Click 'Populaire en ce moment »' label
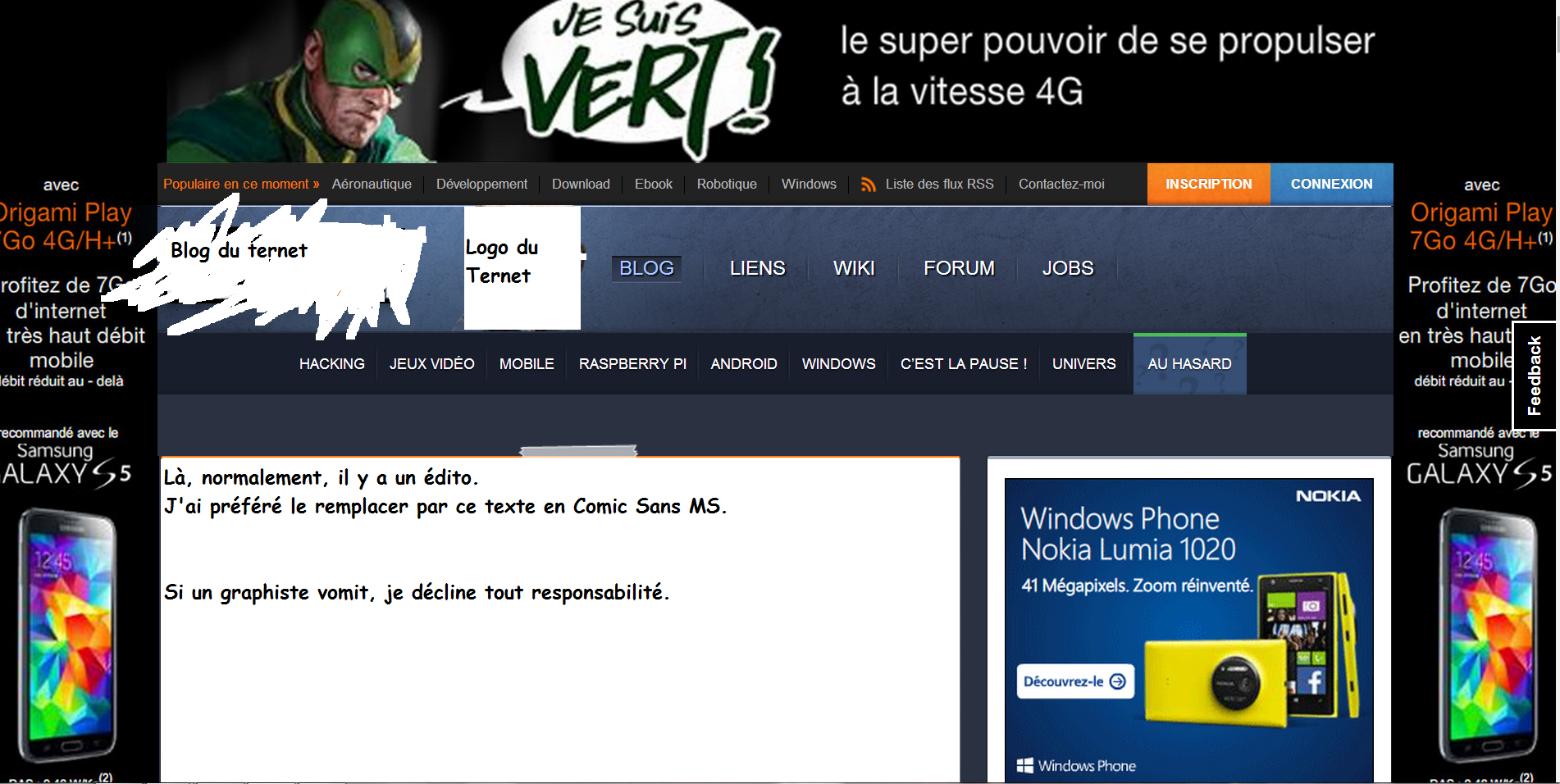The width and height of the screenshot is (1560, 784). point(241,185)
